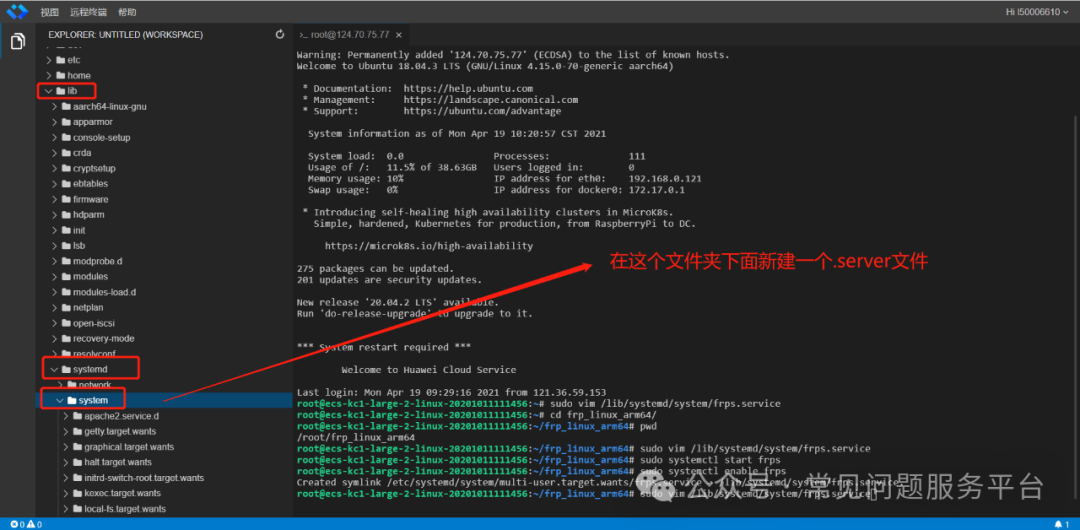Click the folder icon beside ebtables
This screenshot has height=530, width=1080.
point(67,184)
